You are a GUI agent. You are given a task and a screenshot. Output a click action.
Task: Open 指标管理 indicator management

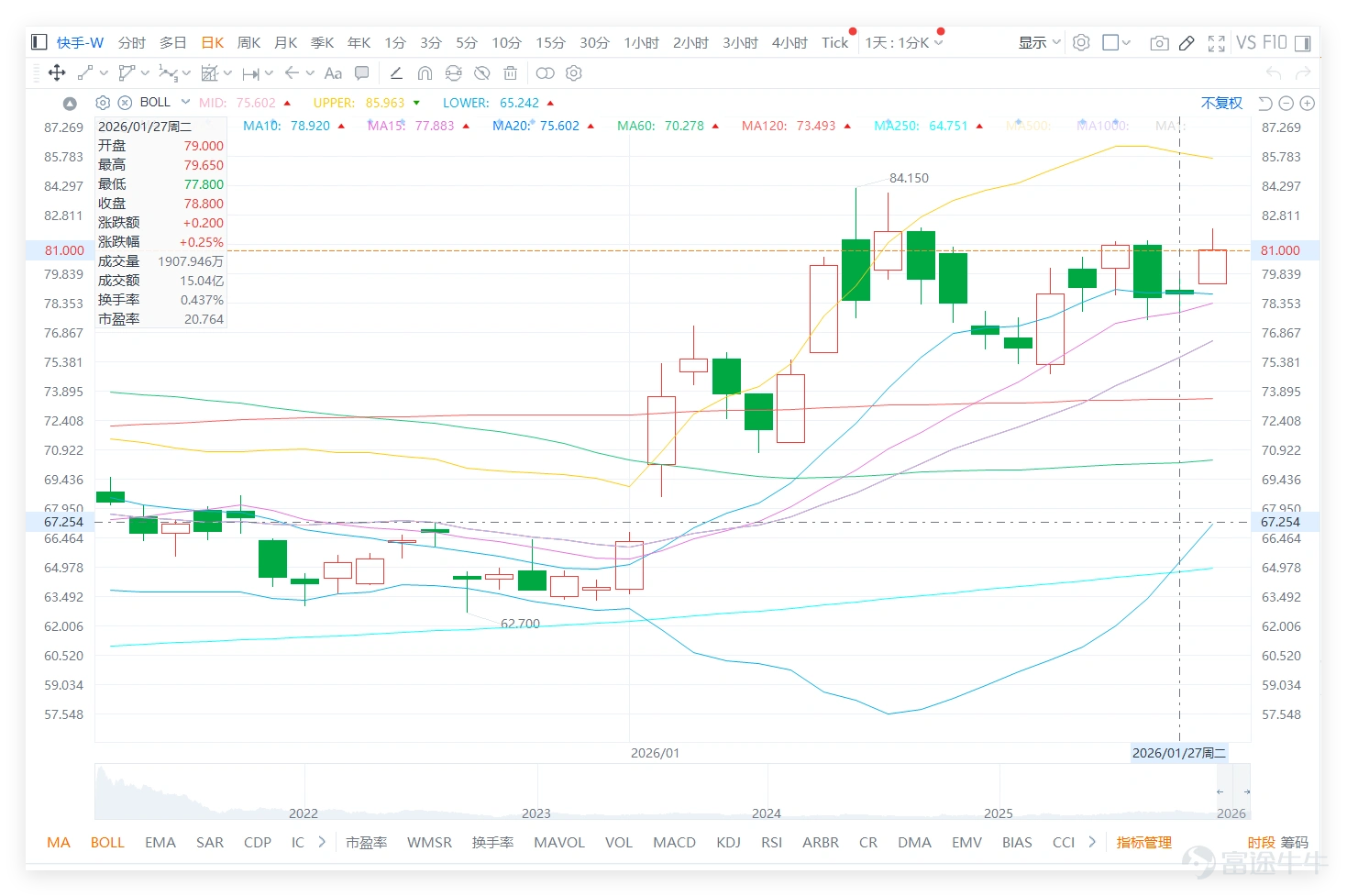(x=1143, y=842)
